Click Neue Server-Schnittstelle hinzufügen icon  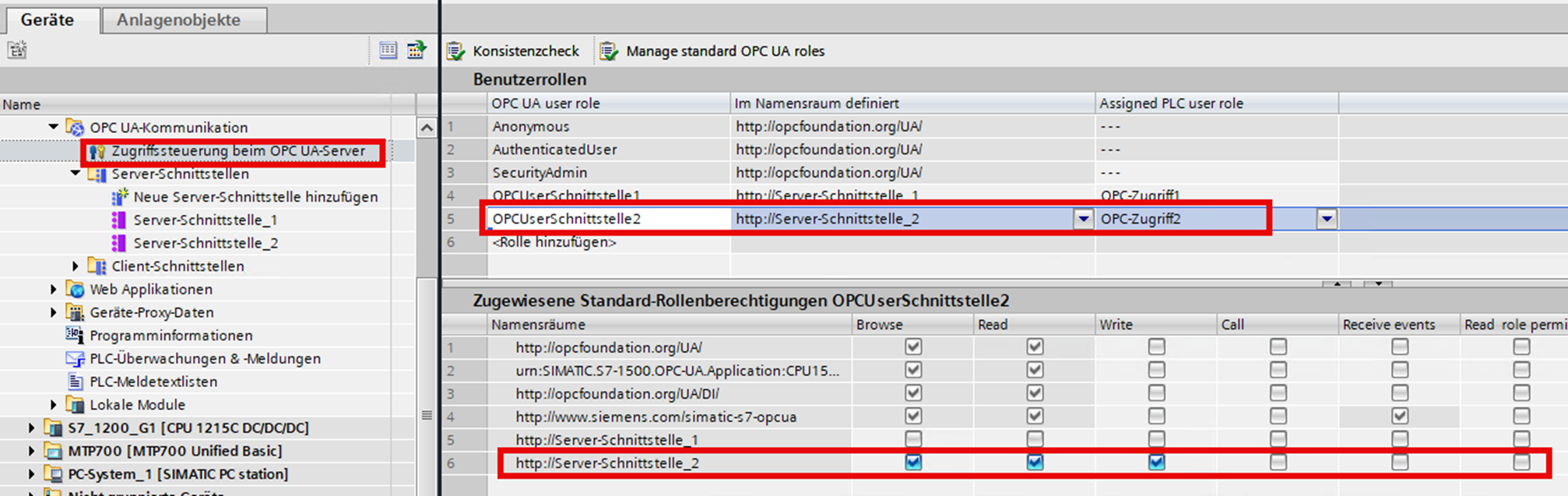tap(119, 197)
